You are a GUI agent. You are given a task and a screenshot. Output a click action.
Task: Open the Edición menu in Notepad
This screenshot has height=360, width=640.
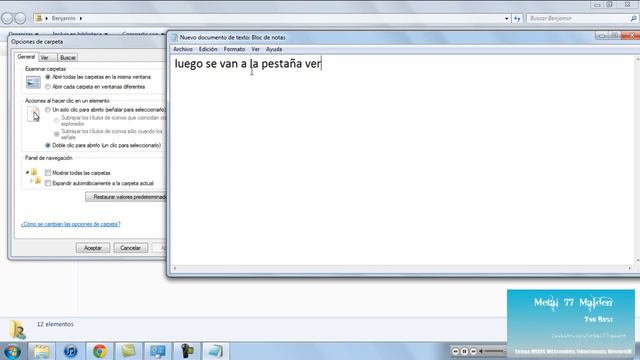208,49
